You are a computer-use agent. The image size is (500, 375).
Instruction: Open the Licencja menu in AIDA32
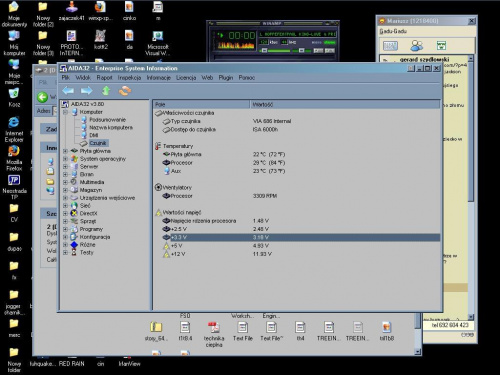186,78
